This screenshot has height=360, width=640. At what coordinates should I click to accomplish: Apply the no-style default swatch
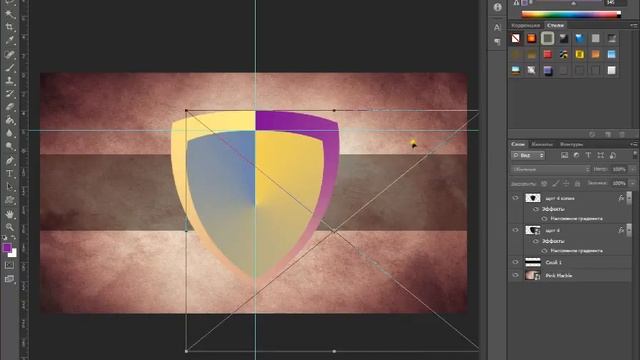pos(516,38)
